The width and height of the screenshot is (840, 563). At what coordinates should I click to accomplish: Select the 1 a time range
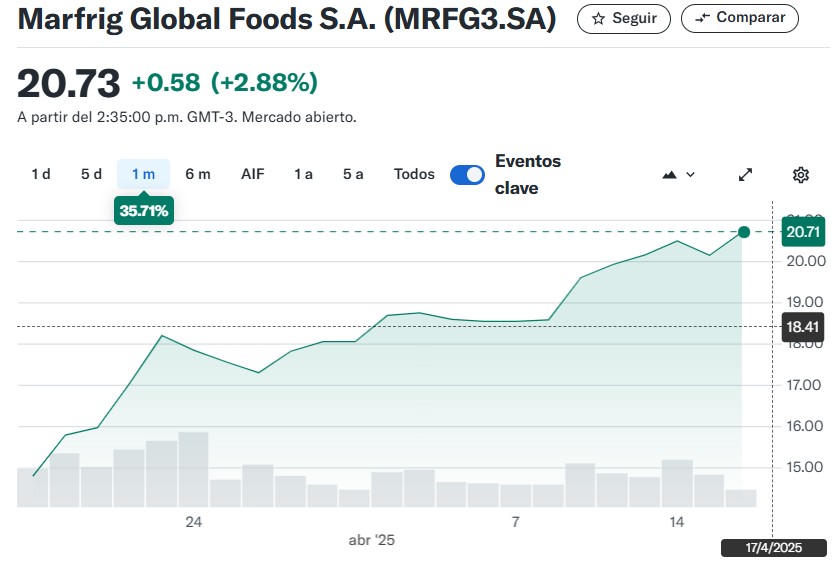pyautogui.click(x=303, y=174)
